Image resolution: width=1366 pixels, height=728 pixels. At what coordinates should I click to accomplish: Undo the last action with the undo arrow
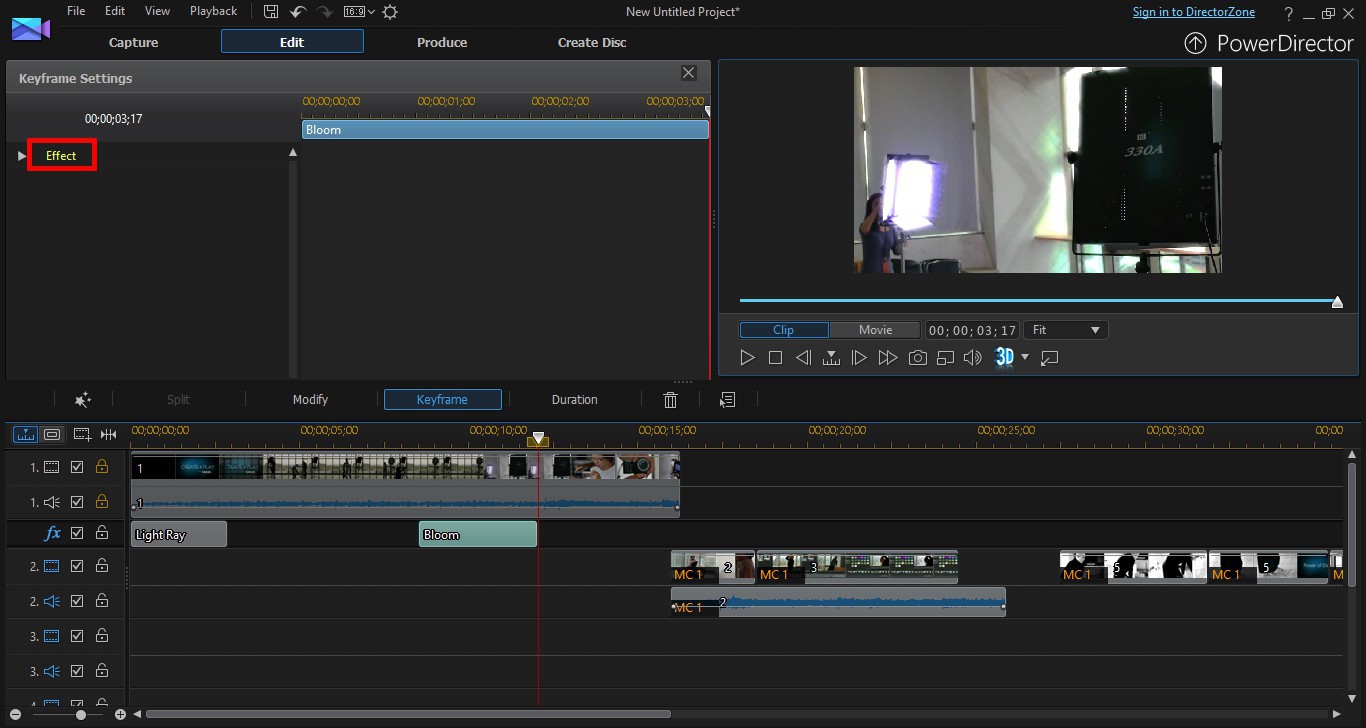(x=297, y=12)
